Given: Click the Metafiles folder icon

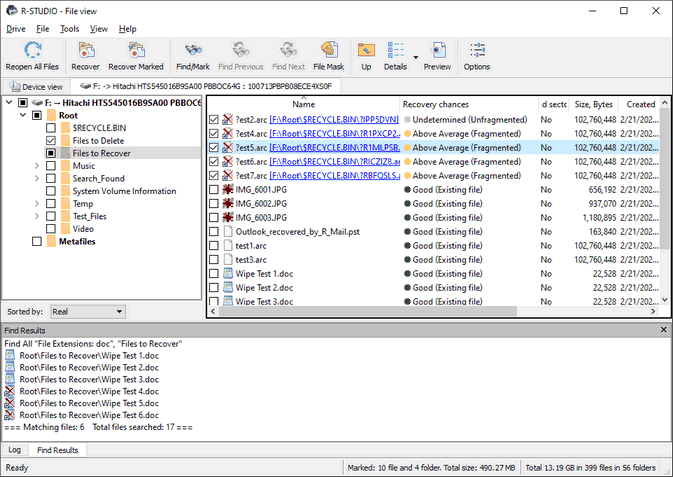Looking at the screenshot, I should (x=52, y=241).
